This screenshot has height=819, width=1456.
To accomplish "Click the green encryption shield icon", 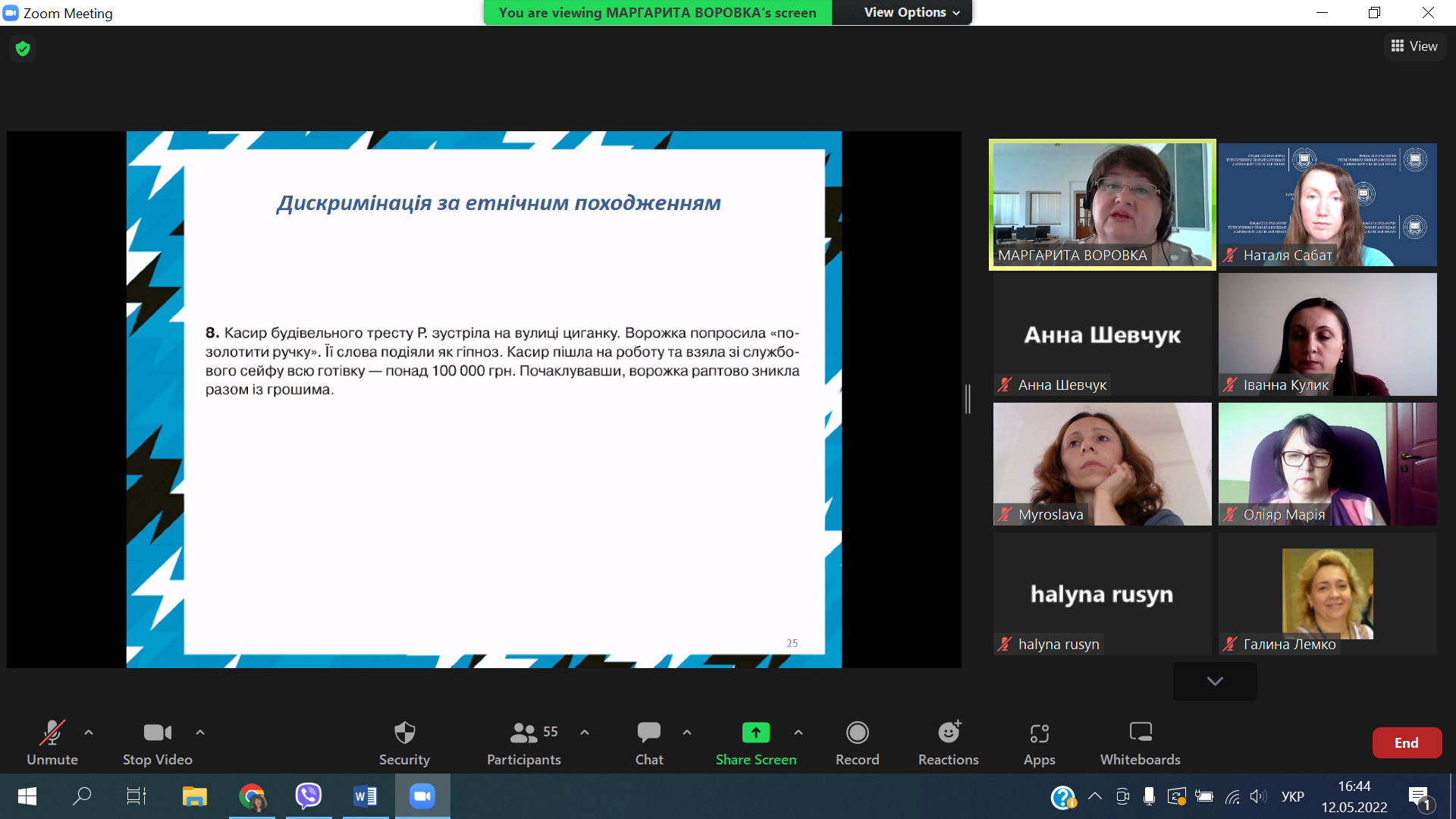I will tap(23, 49).
